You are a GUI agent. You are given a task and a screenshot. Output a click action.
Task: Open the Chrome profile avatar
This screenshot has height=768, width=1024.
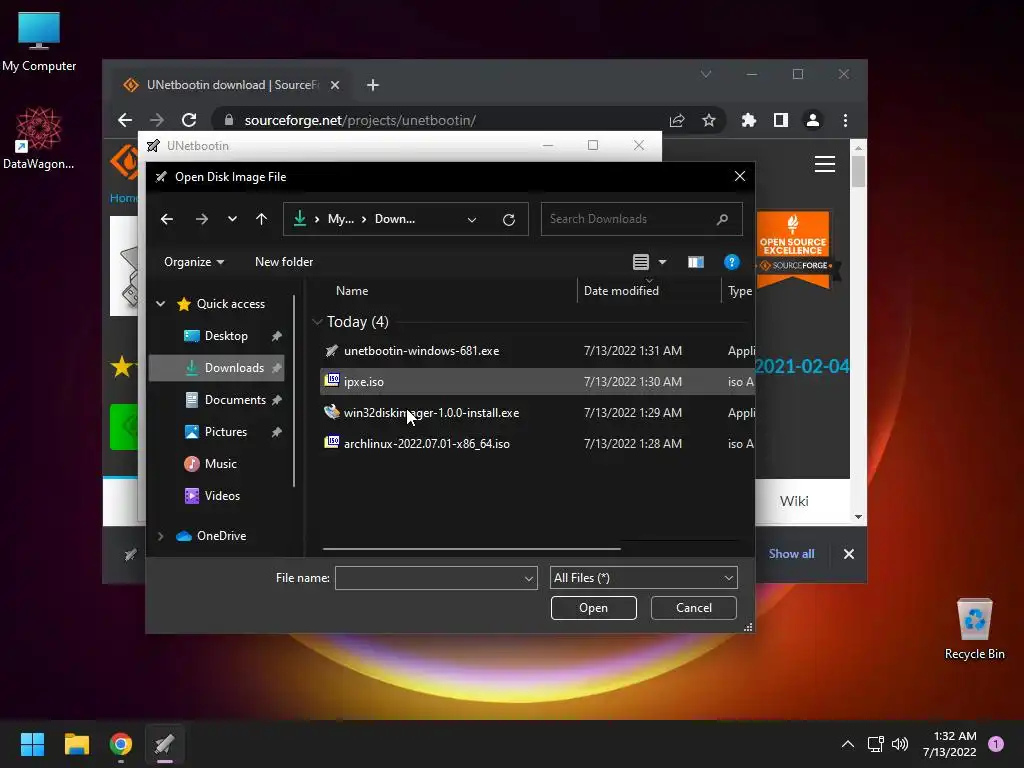(812, 120)
